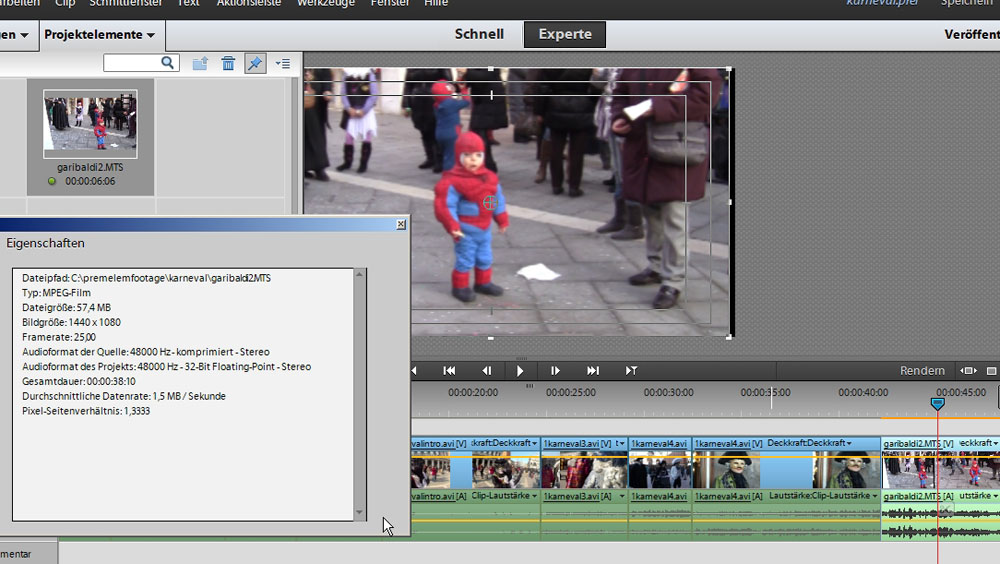The width and height of the screenshot is (1000, 564).
Task: Go to previous edit point button
Action: pyautogui.click(x=449, y=371)
